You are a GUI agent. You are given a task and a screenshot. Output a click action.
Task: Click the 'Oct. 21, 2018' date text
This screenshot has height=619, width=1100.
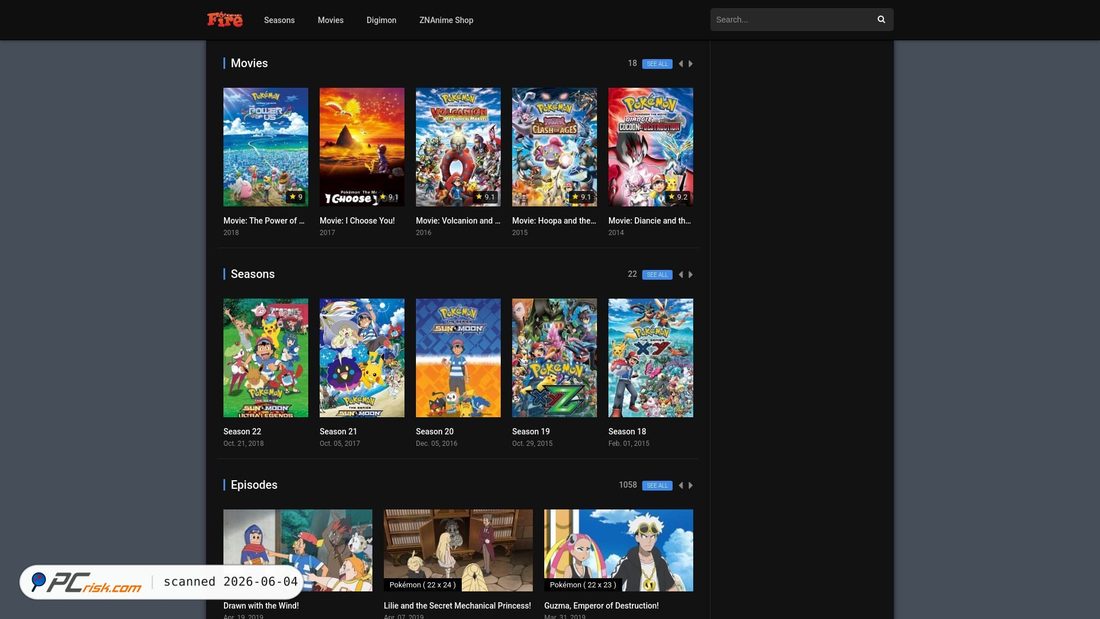point(243,444)
